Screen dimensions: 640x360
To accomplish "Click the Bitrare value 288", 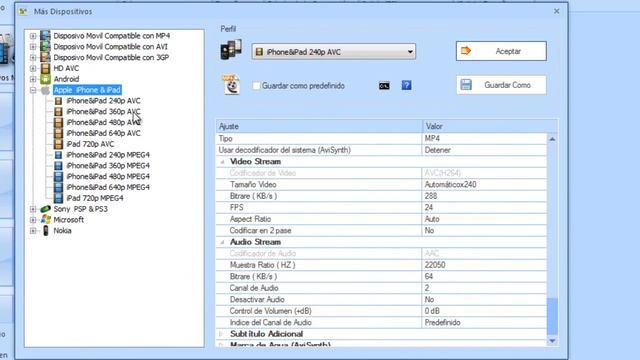I will click(x=431, y=196).
